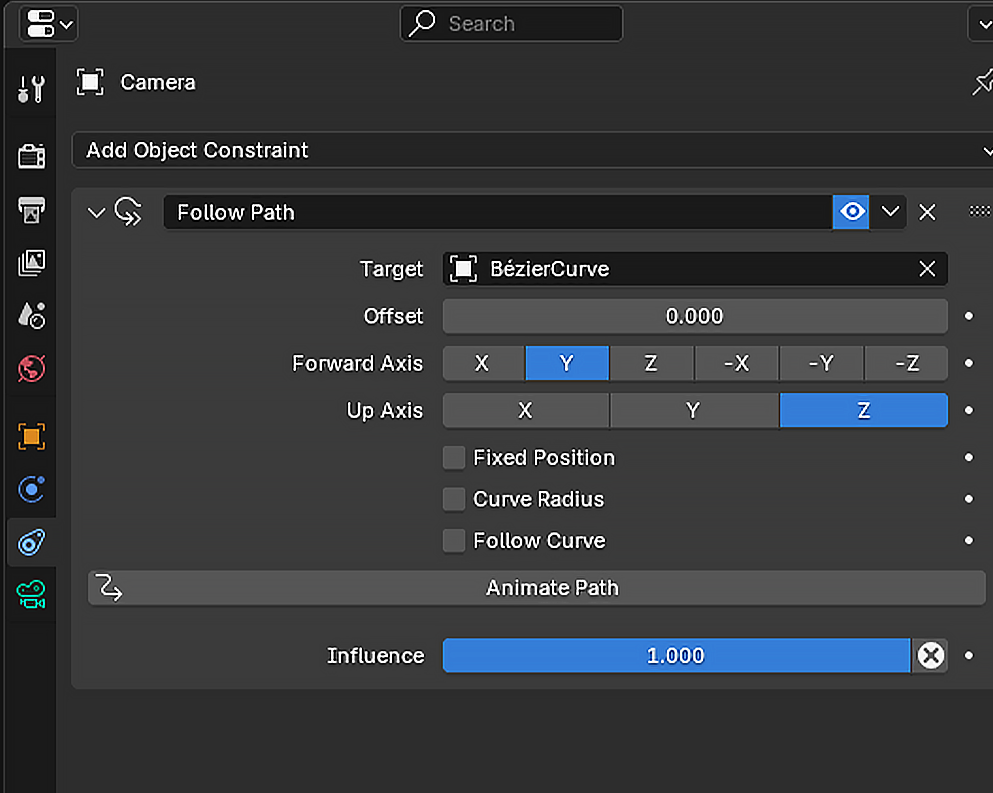Animate the Fixed Position property dot
993x793 pixels.
(x=968, y=457)
